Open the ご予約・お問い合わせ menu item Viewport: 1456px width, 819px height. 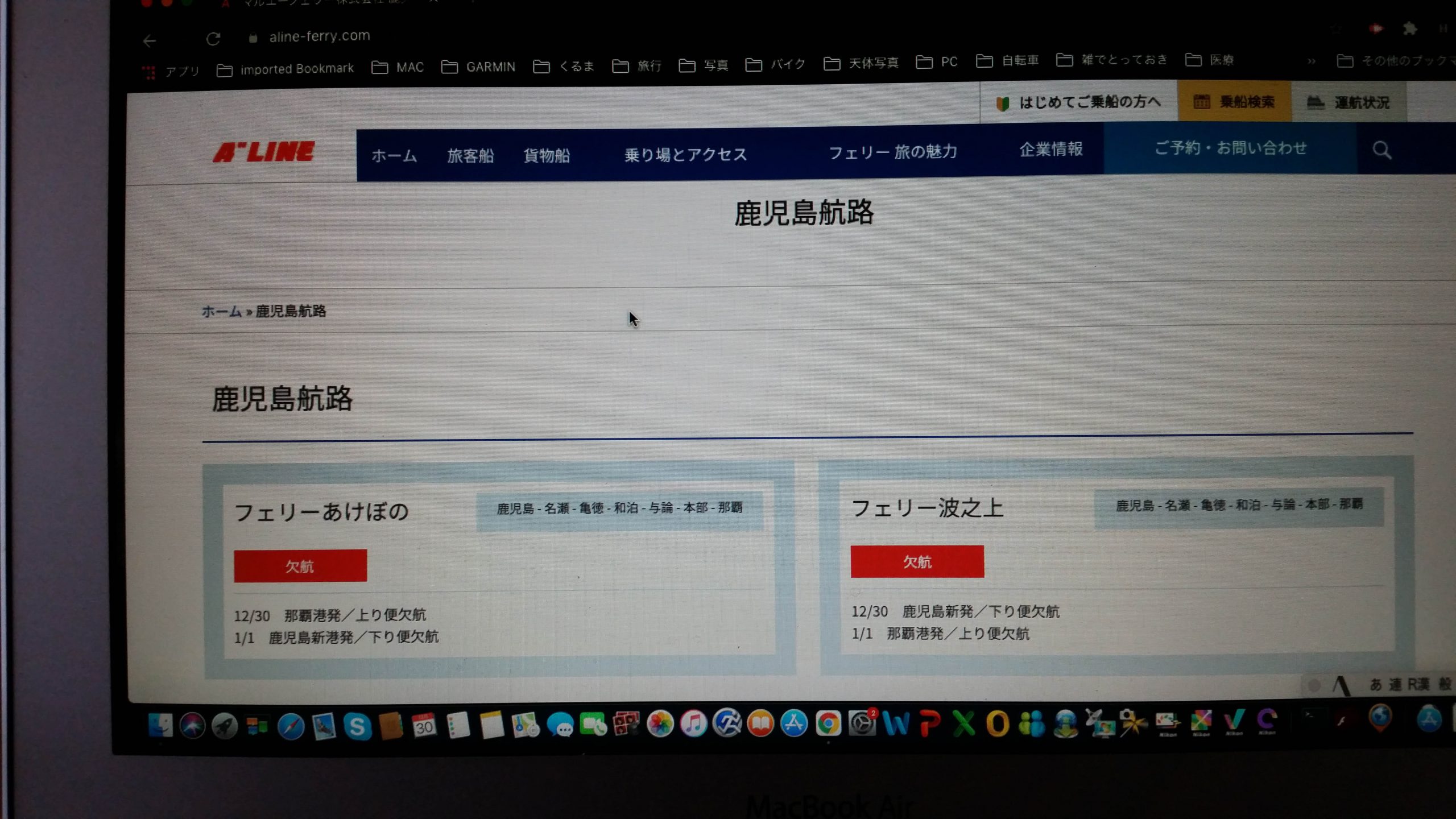1230,148
